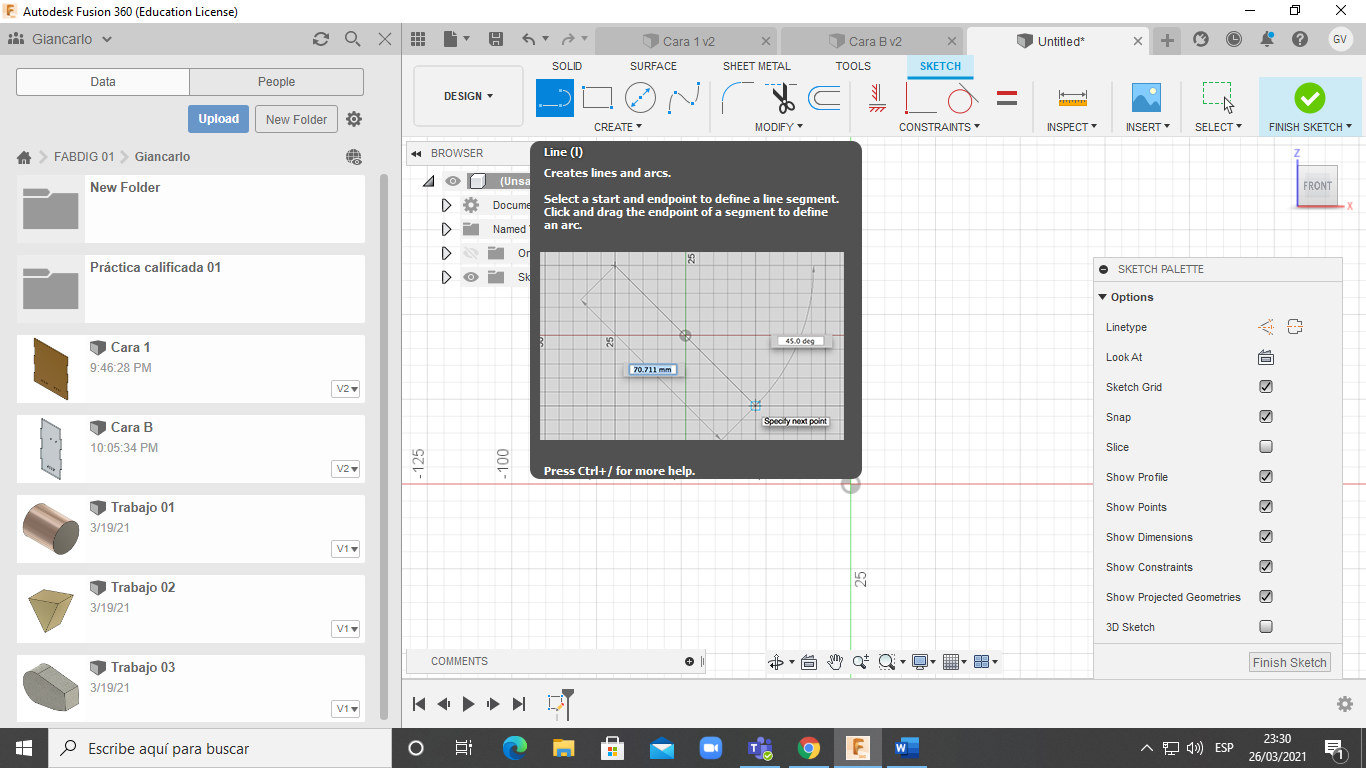The height and width of the screenshot is (768, 1366).
Task: Open notifications bell
Action: point(1267,40)
